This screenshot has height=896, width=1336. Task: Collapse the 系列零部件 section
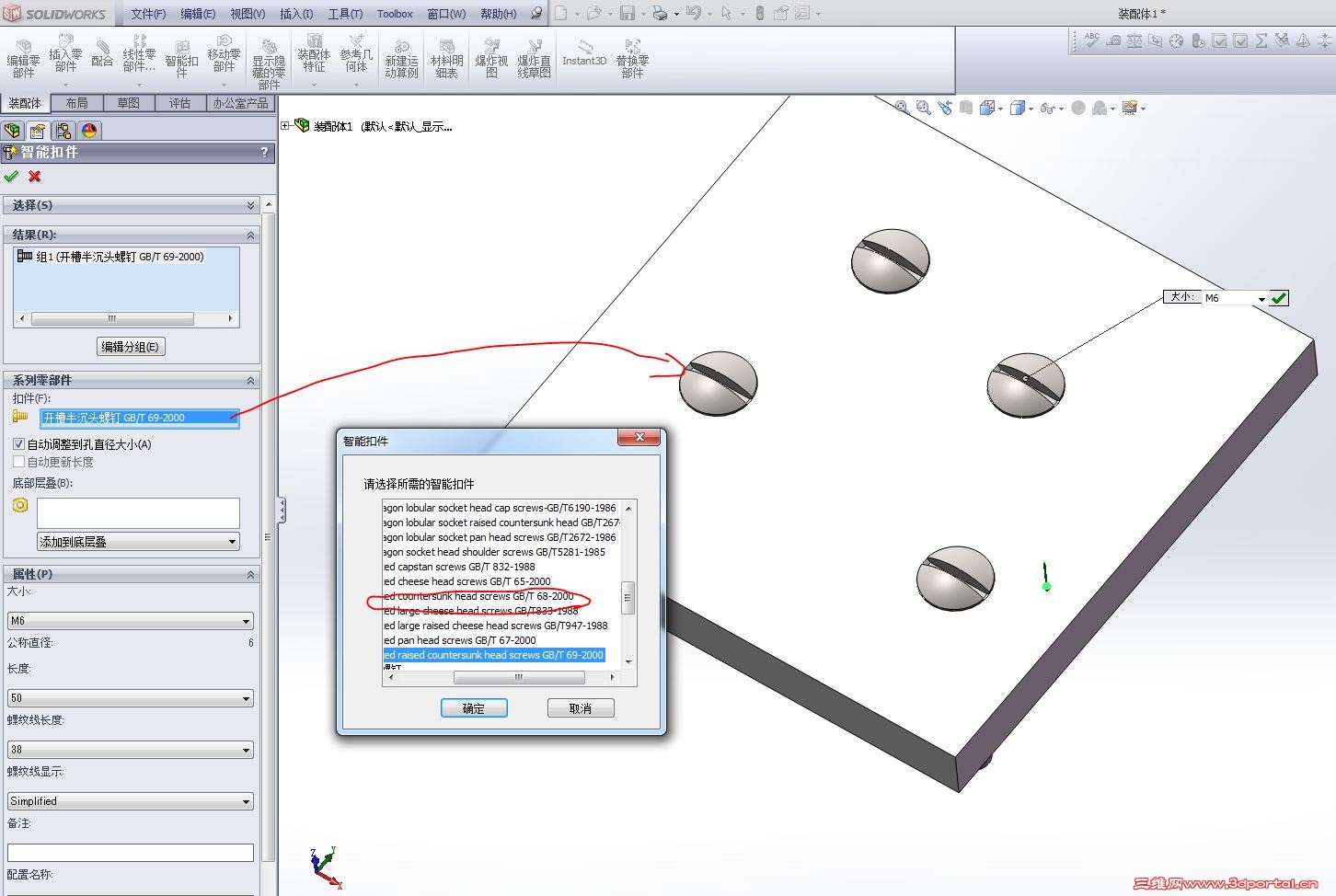(250, 381)
